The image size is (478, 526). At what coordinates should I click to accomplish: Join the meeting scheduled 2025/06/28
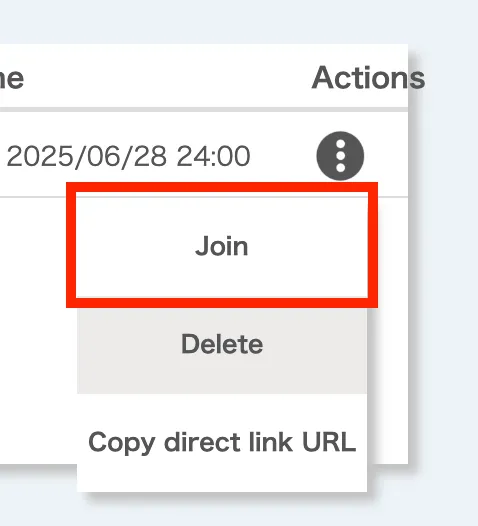click(x=222, y=246)
